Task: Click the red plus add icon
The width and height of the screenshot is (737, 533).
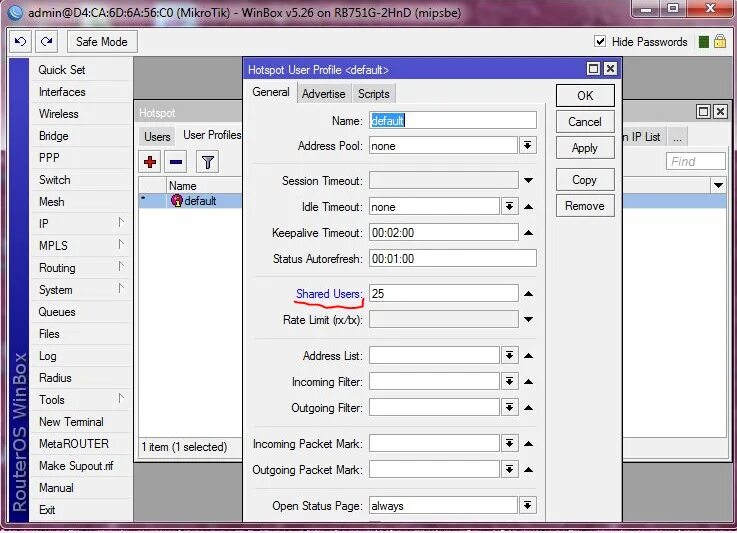Action: (x=150, y=162)
